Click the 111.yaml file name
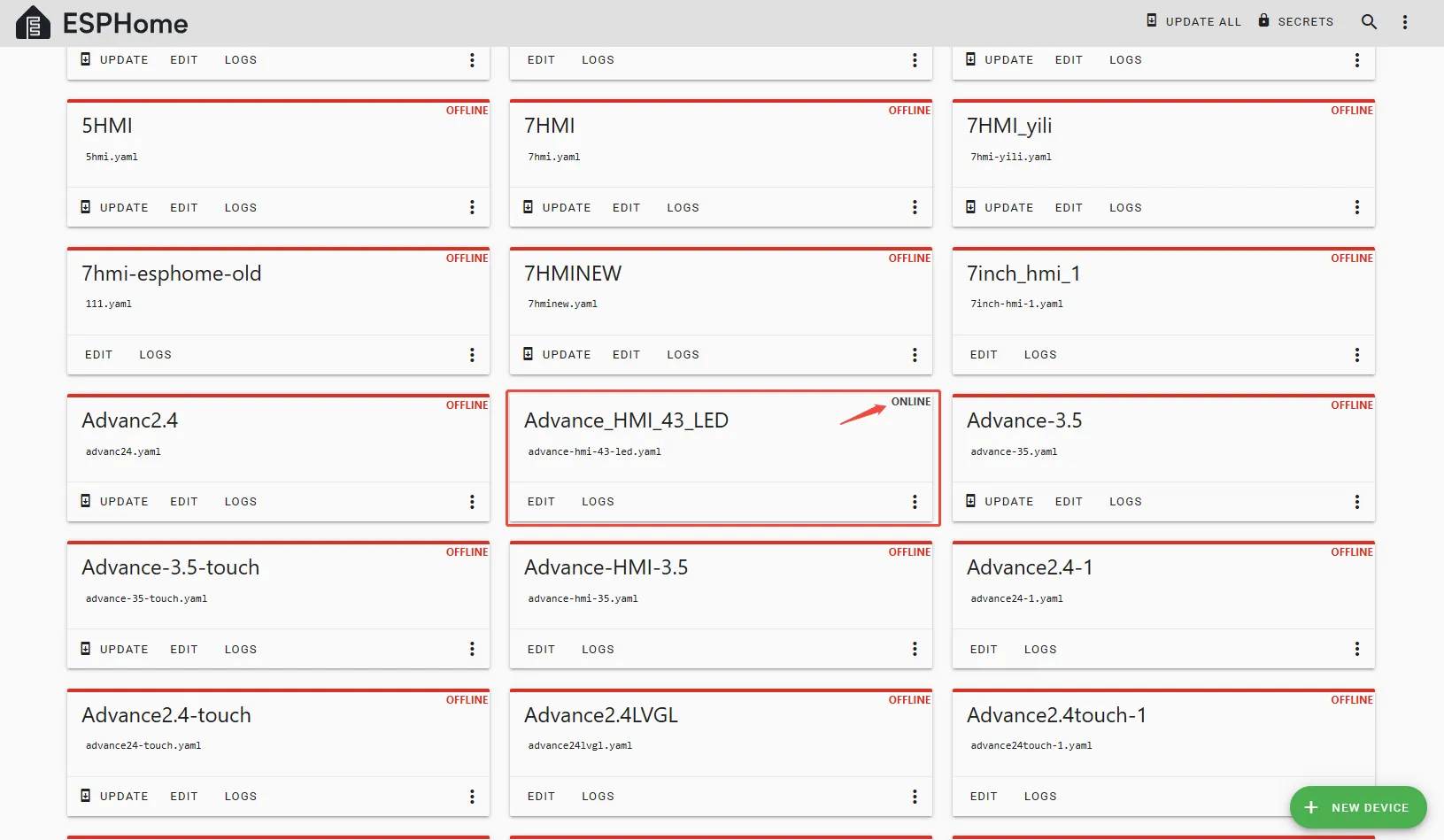The image size is (1444, 840). click(109, 304)
